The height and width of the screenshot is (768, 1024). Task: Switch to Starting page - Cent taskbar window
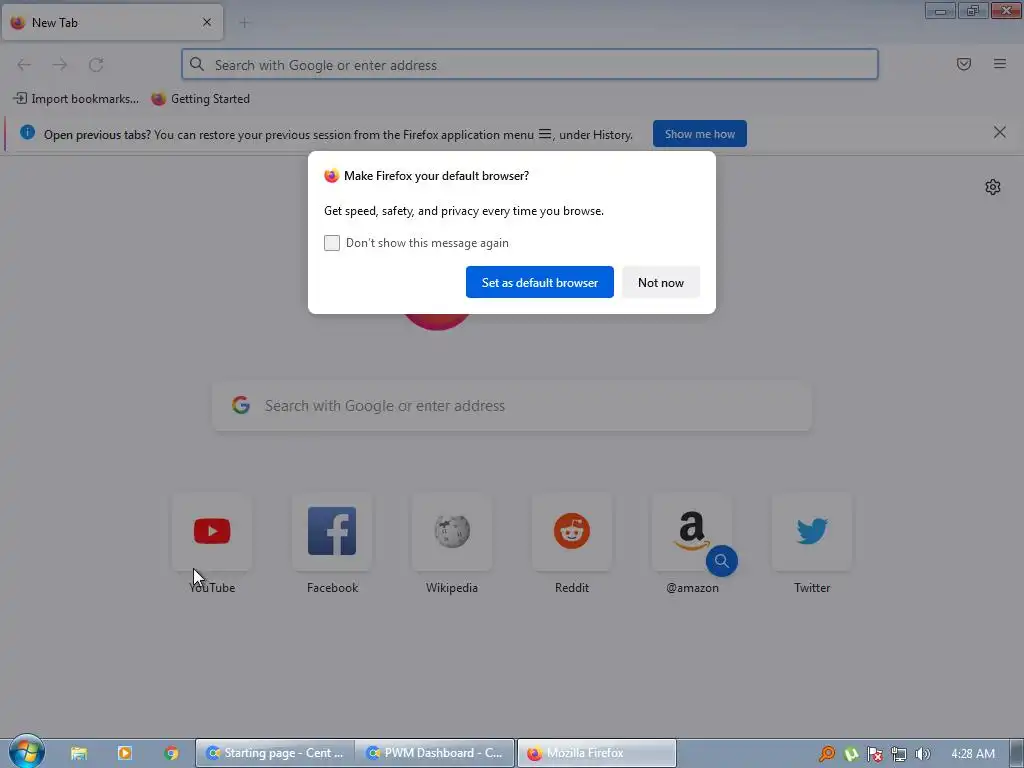tap(275, 753)
